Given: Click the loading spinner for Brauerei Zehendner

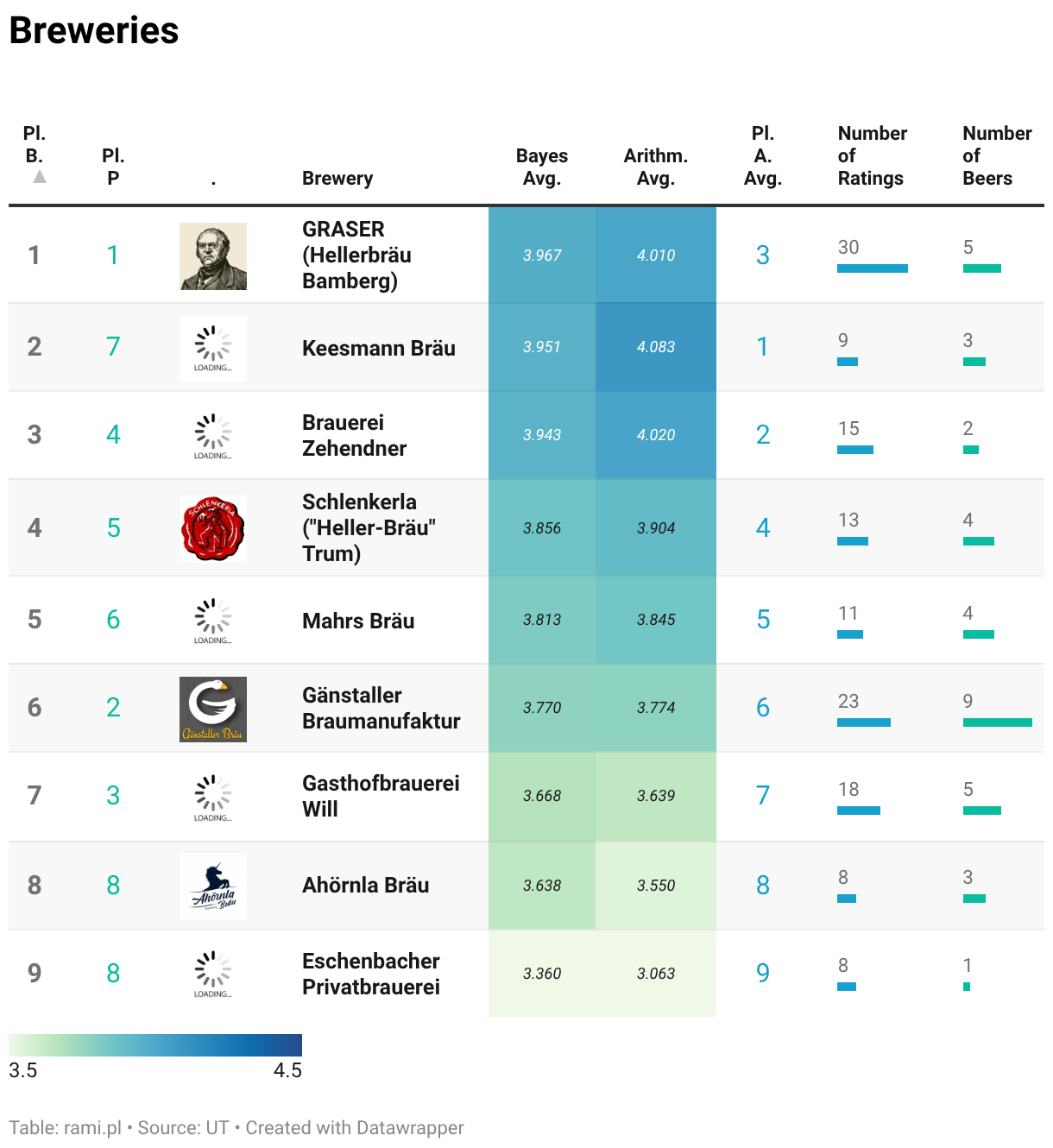Looking at the screenshot, I should pos(213,437).
